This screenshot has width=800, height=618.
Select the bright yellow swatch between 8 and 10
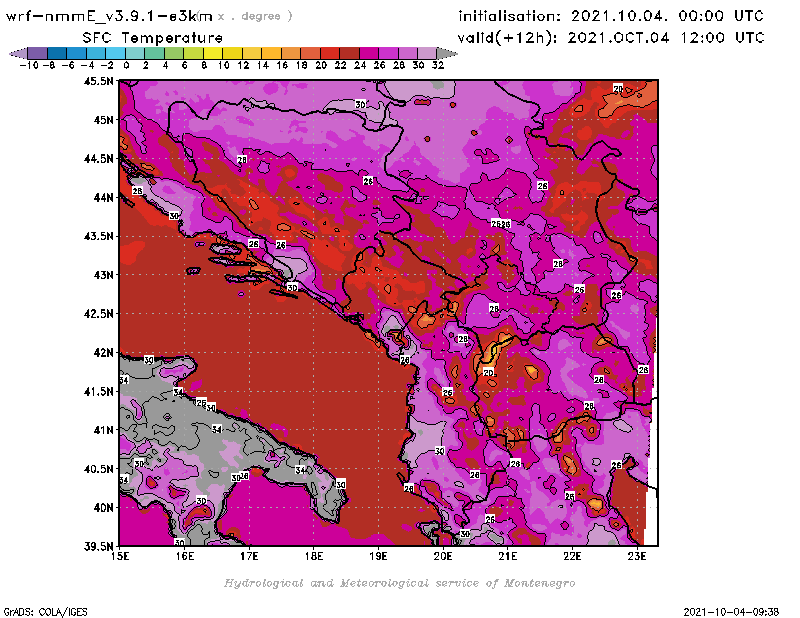coord(213,53)
